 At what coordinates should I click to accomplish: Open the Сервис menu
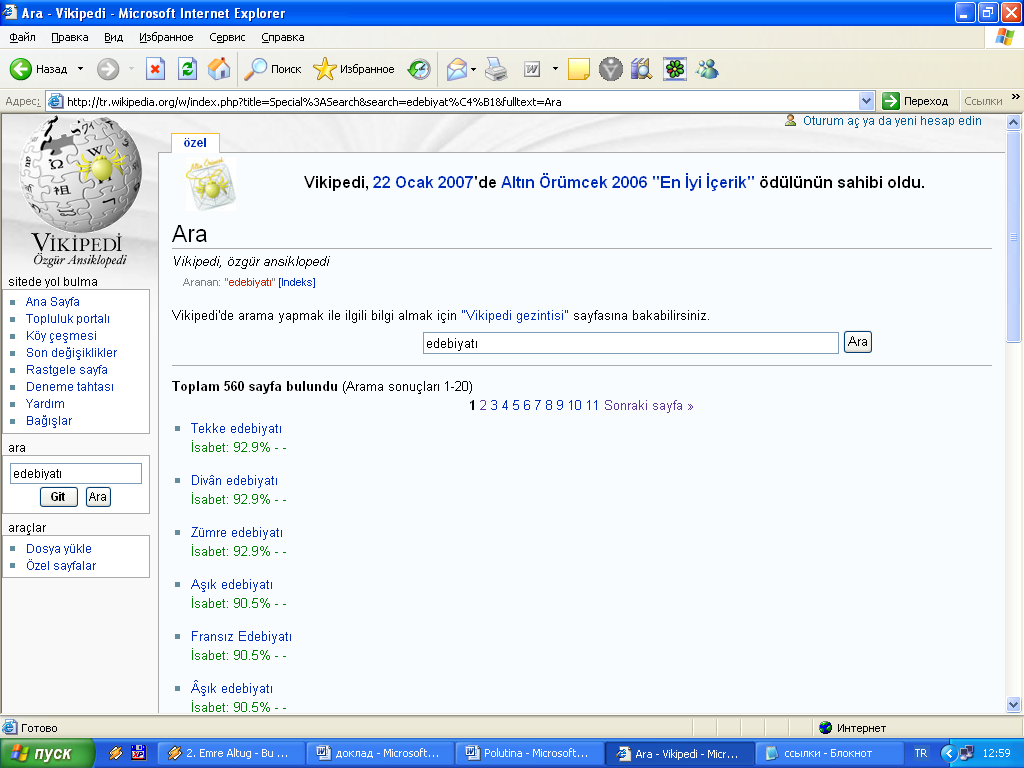point(227,37)
